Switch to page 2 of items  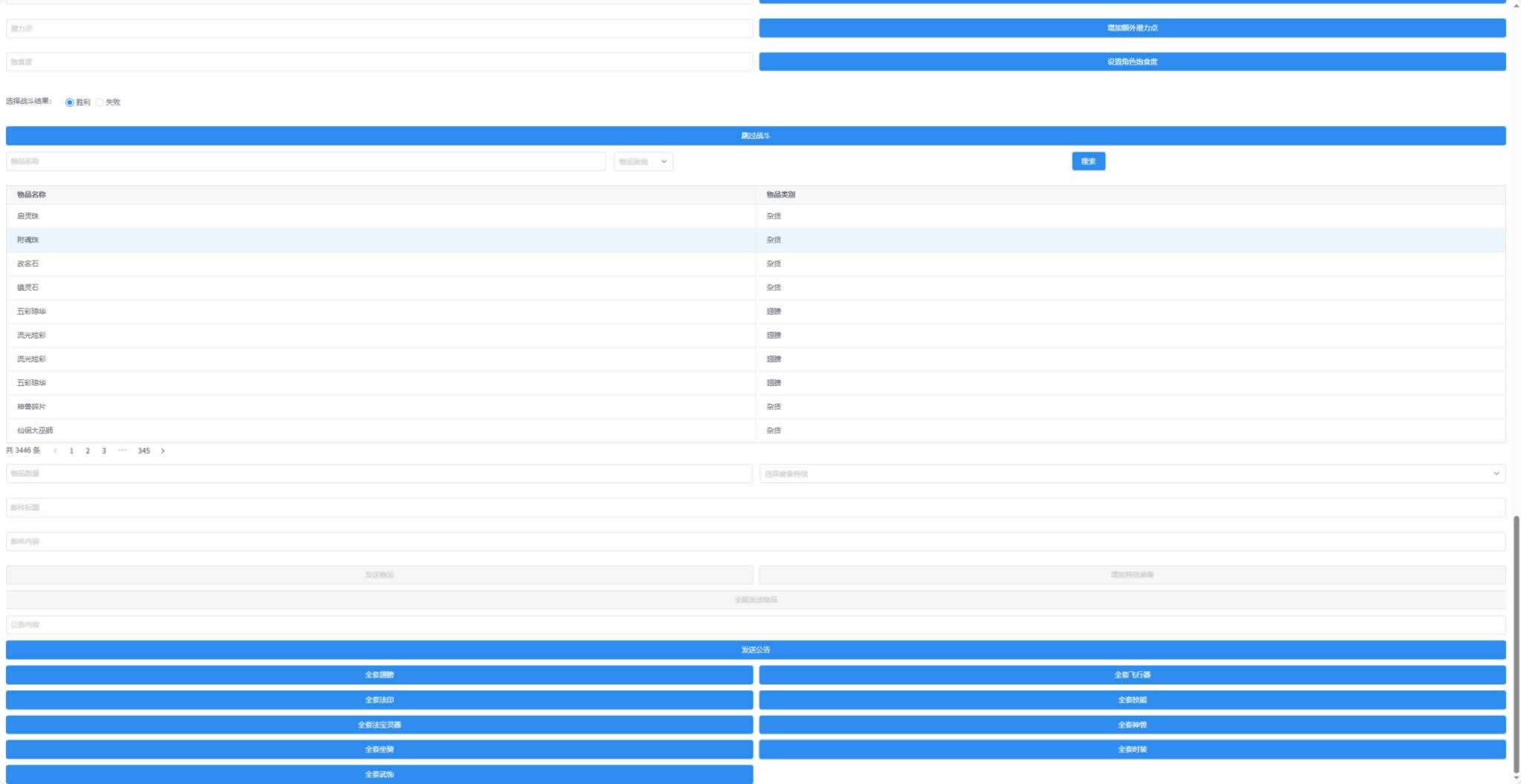click(88, 451)
